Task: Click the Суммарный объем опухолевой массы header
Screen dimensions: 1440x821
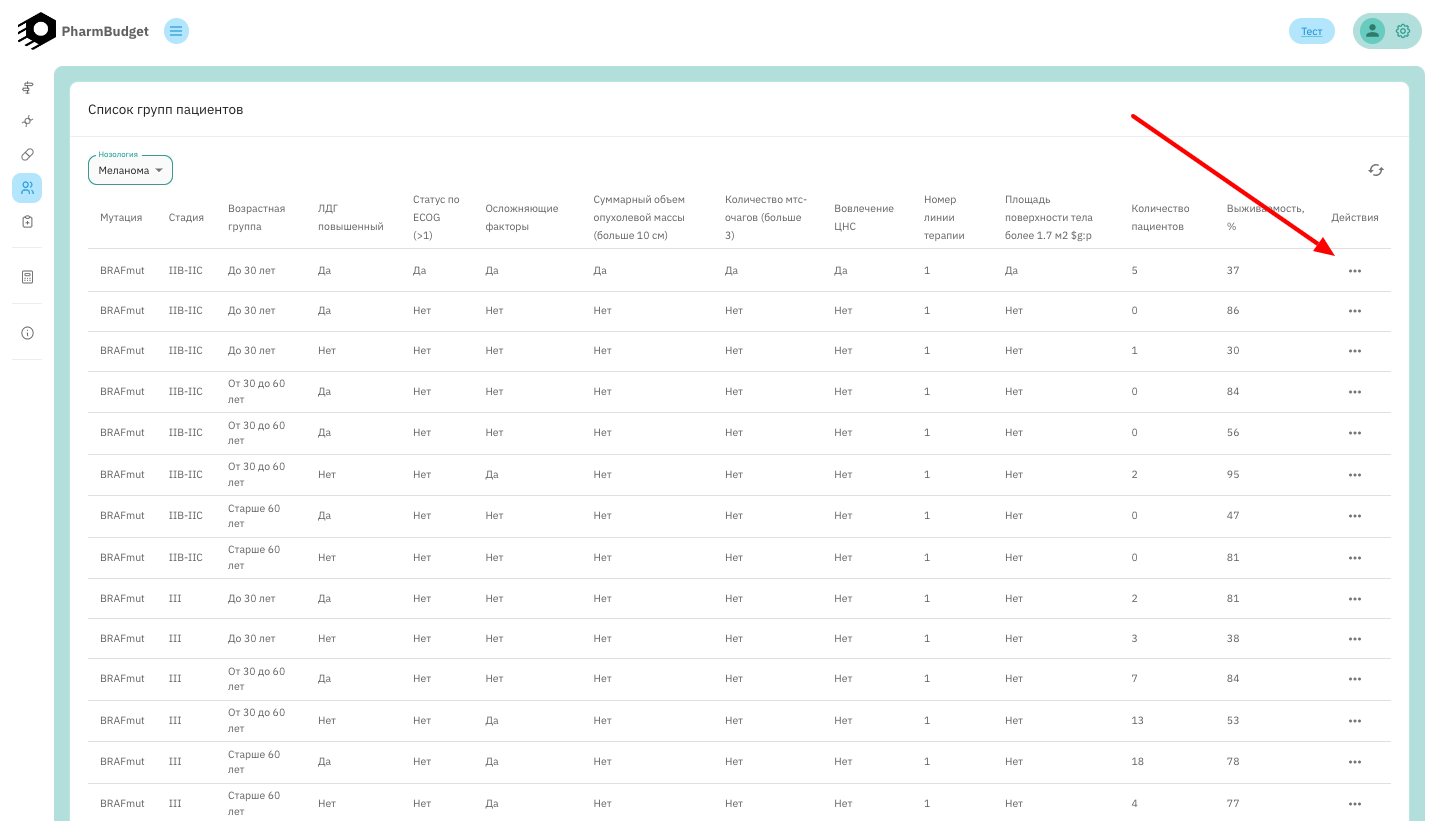Action: click(x=638, y=217)
